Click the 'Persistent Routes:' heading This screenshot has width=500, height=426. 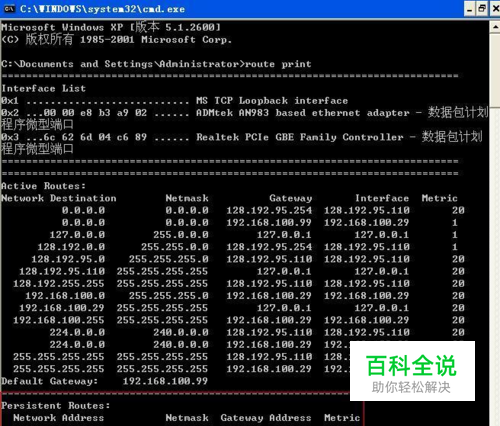coord(56,406)
